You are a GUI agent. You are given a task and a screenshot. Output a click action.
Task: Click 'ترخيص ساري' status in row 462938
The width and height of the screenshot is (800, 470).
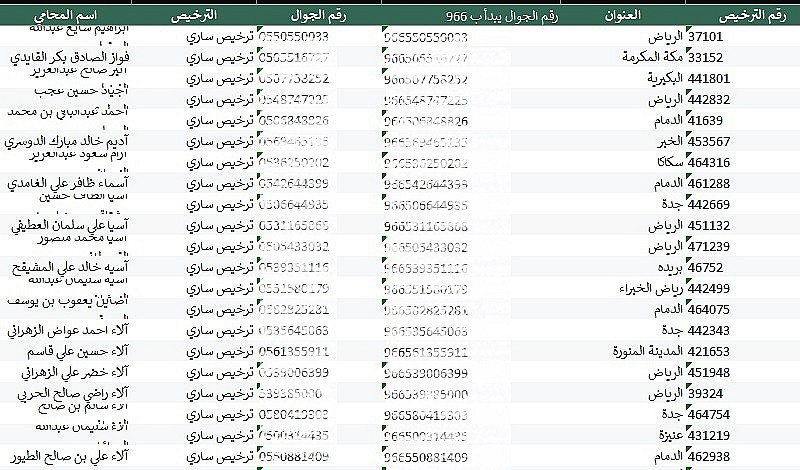pyautogui.click(x=220, y=456)
